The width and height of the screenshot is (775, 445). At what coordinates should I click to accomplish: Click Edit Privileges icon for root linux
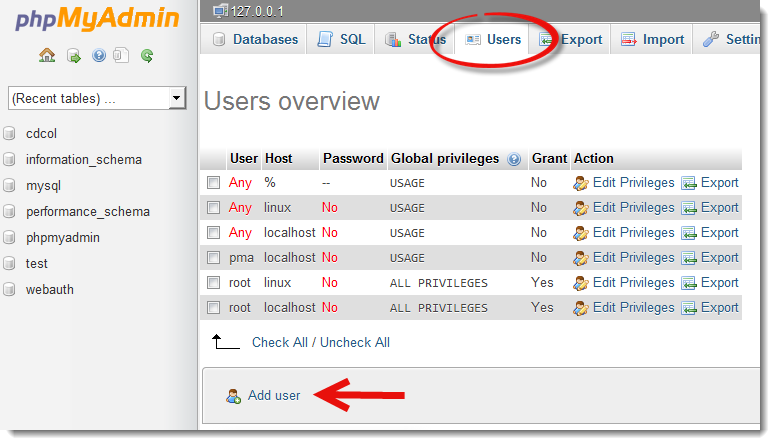[581, 283]
